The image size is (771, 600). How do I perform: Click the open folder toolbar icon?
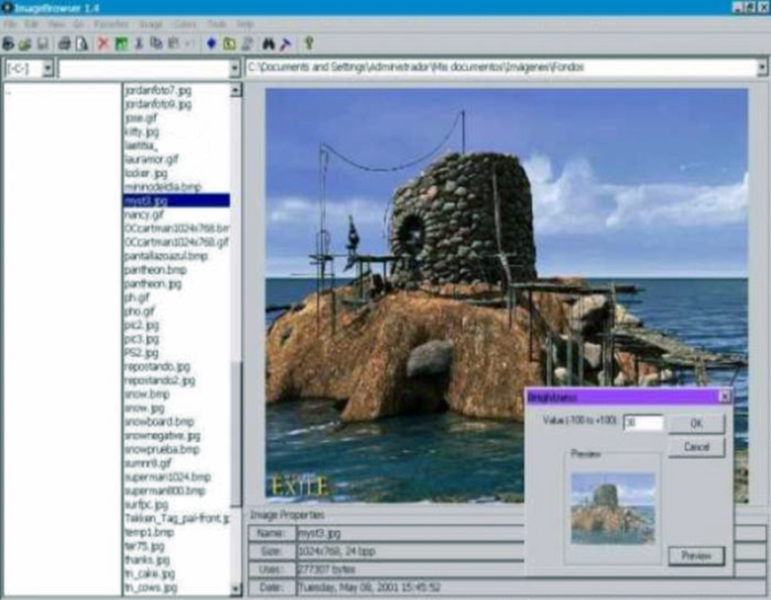tap(25, 44)
